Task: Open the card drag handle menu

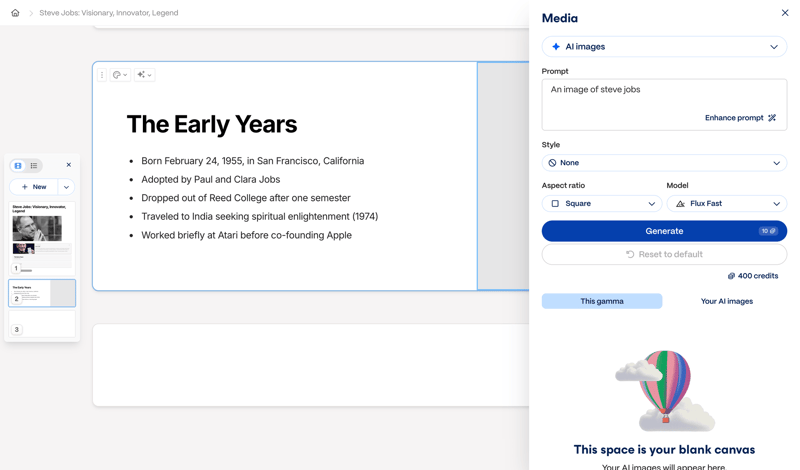Action: pos(102,75)
